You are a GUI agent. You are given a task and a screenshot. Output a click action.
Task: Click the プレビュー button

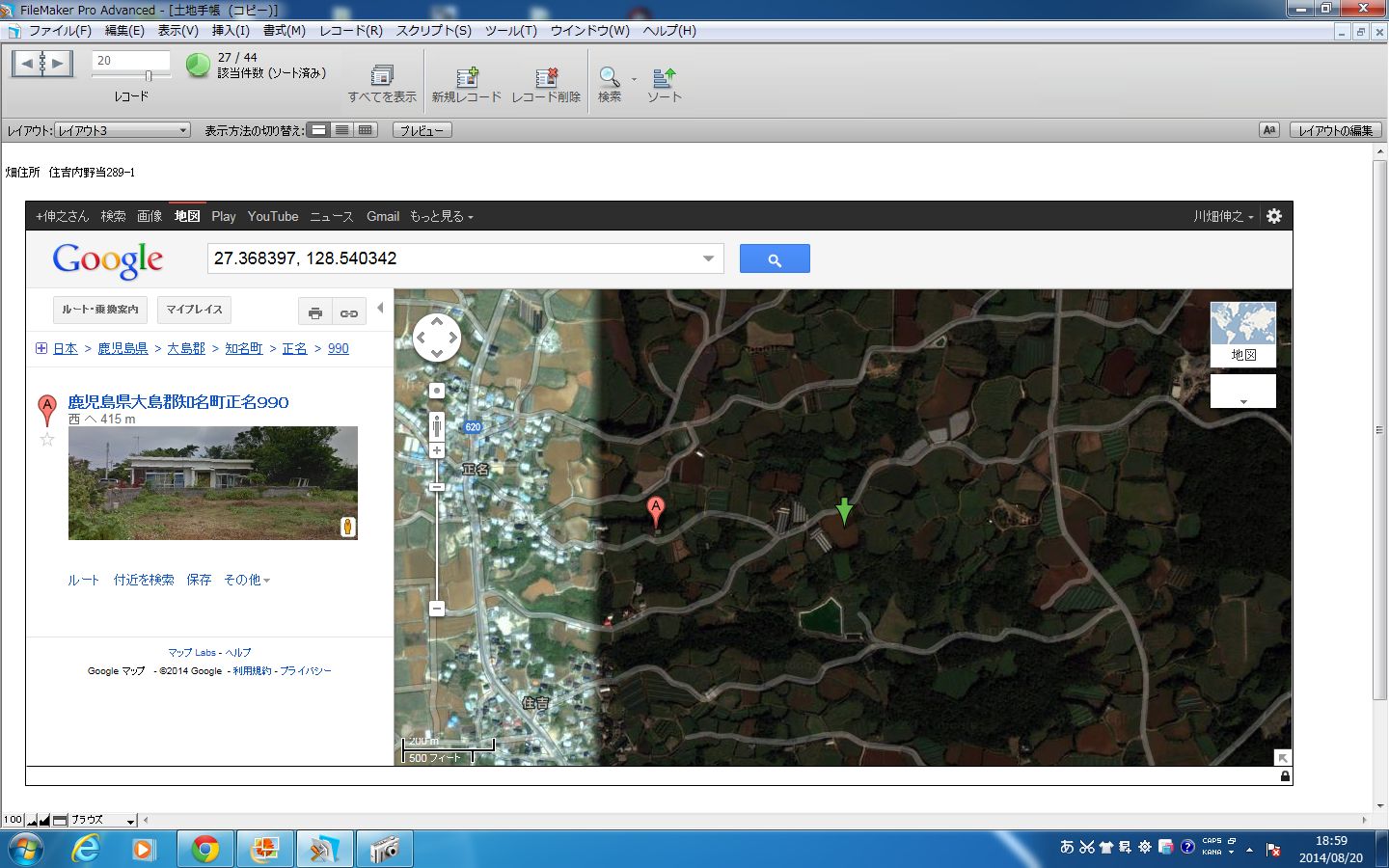click(422, 130)
